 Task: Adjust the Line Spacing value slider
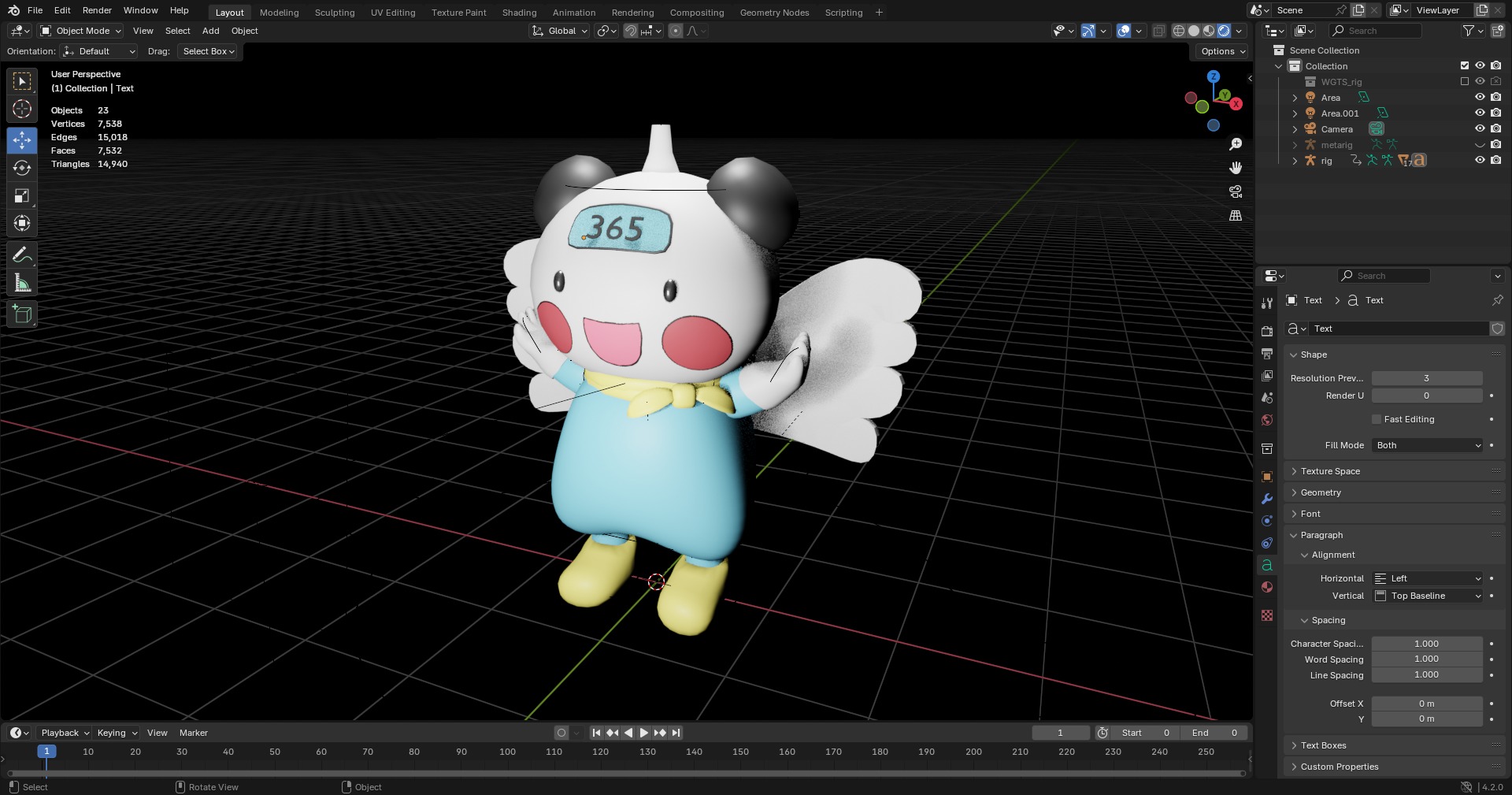coord(1427,675)
